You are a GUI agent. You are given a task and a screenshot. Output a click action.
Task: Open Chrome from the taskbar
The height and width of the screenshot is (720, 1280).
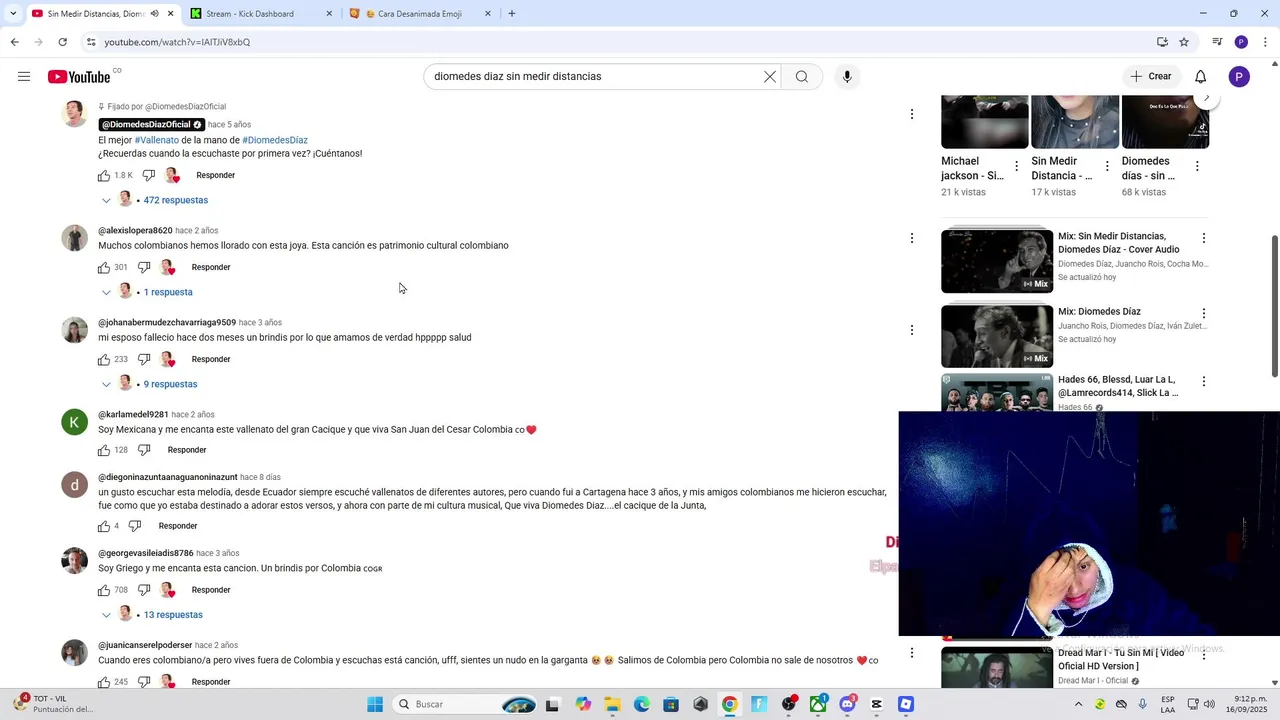tap(730, 704)
